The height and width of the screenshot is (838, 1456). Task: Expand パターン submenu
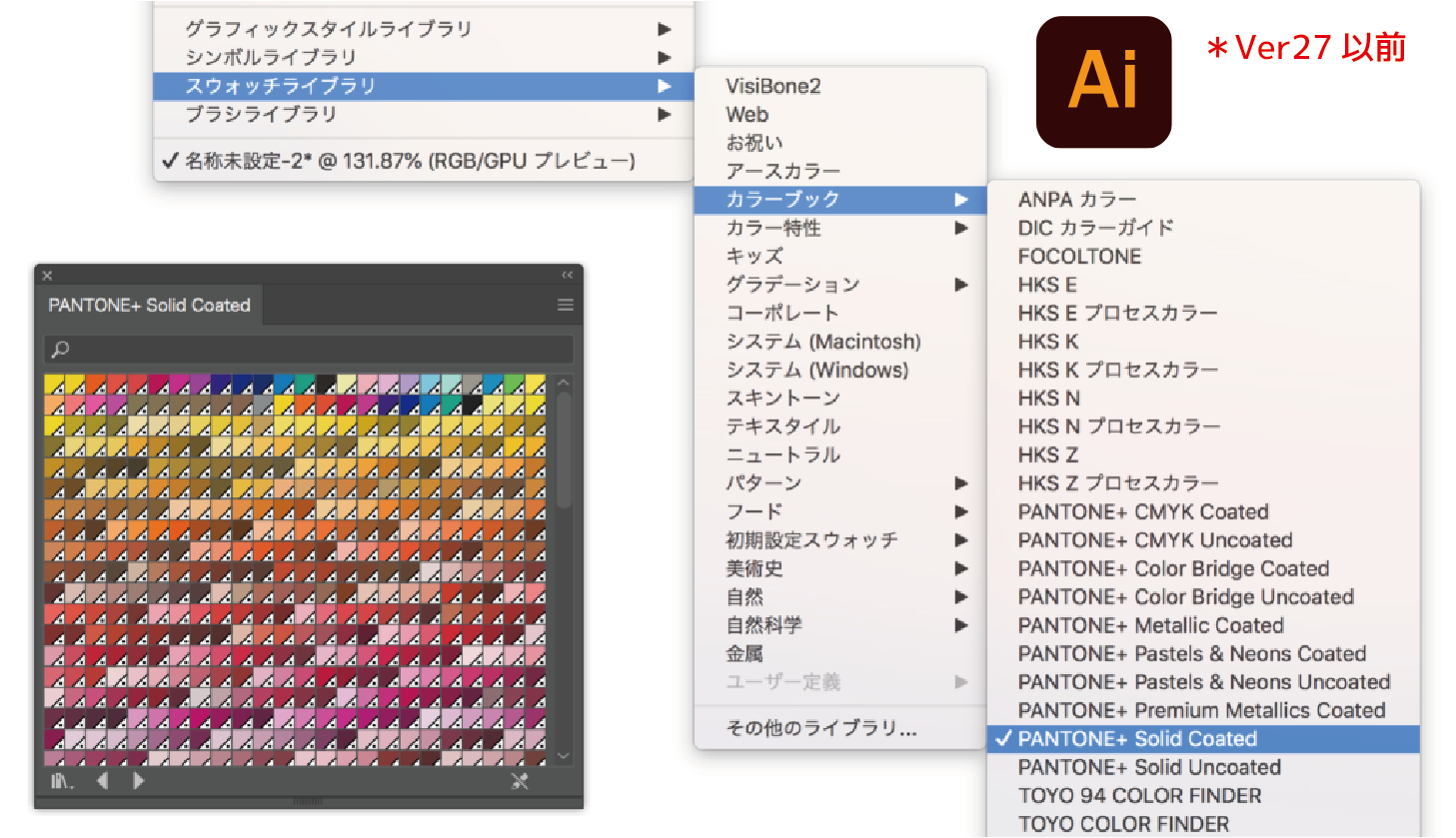point(840,483)
